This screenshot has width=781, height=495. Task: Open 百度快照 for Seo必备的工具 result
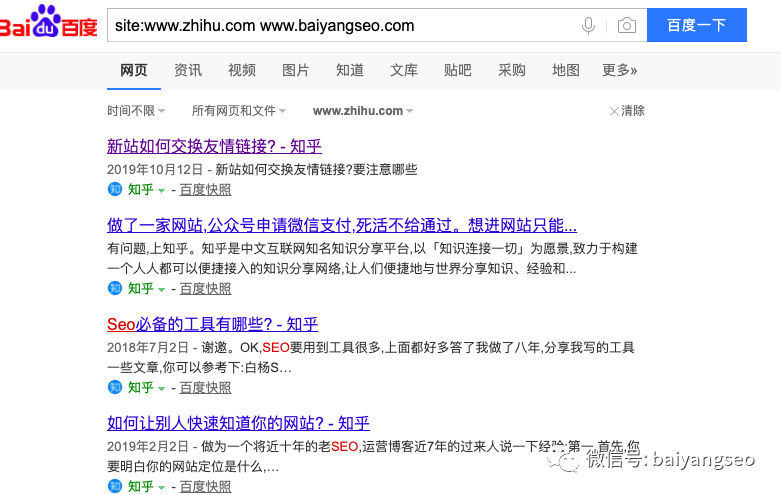click(x=205, y=387)
